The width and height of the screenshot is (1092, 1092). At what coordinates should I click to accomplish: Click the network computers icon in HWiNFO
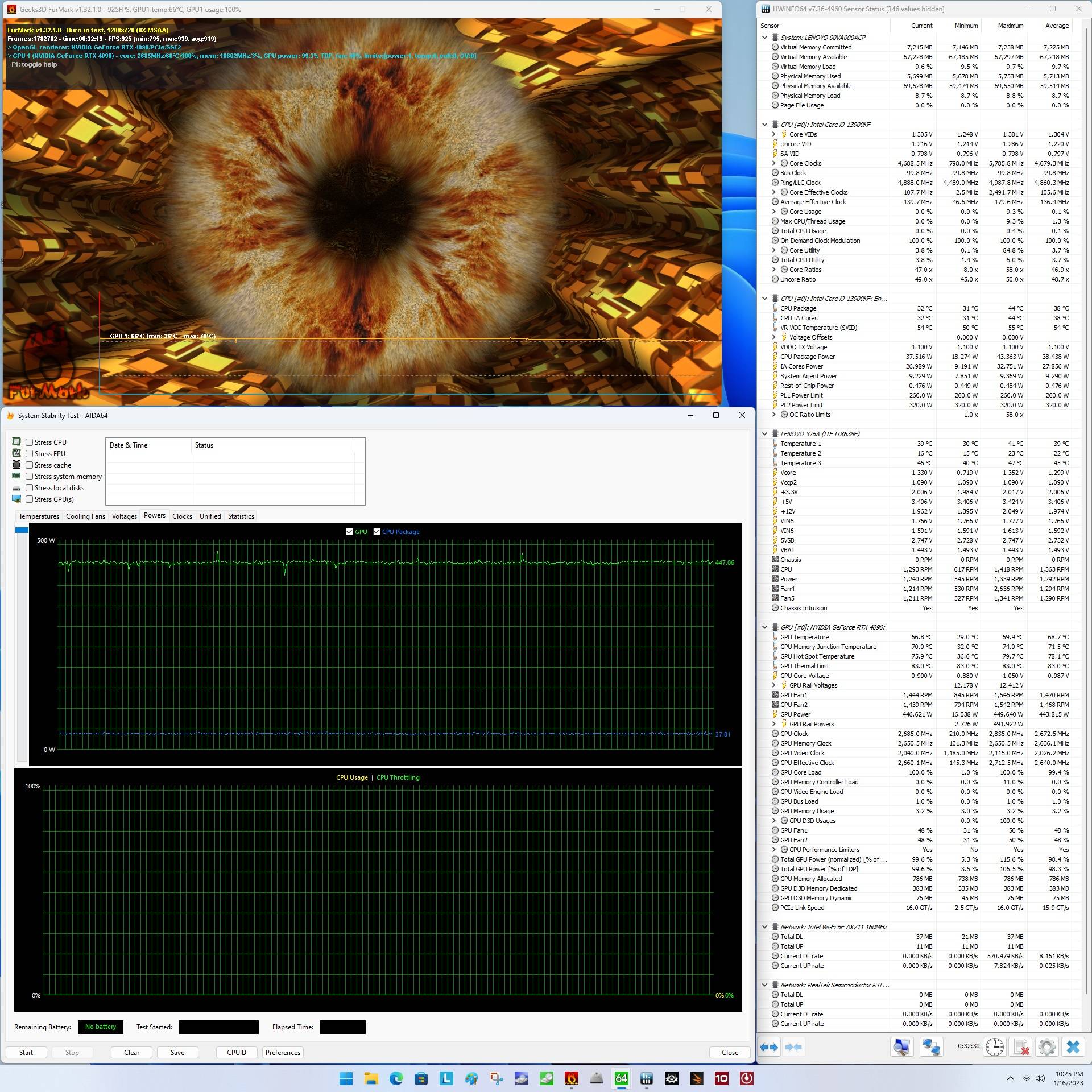click(x=931, y=1047)
